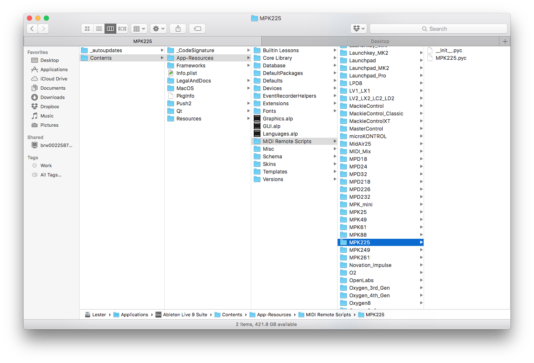Image resolution: width=534 pixels, height=363 pixels.
Task: Expand the Oxygen_3rd_Gen folder arrow
Action: 421,288
